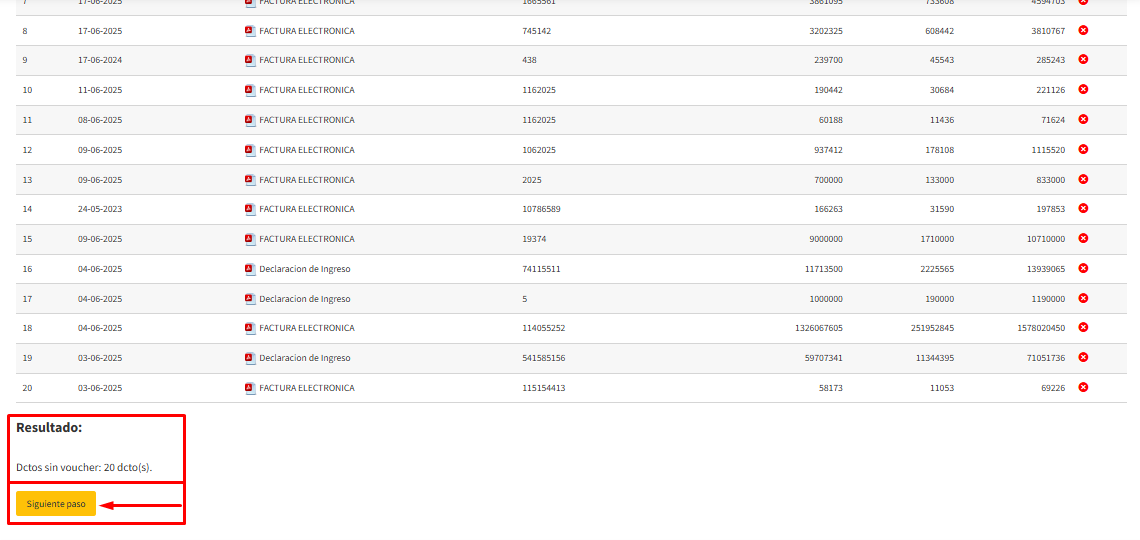The width and height of the screenshot is (1140, 540).
Task: Select total amount 1578020450 in row 18
Action: pos(1041,328)
